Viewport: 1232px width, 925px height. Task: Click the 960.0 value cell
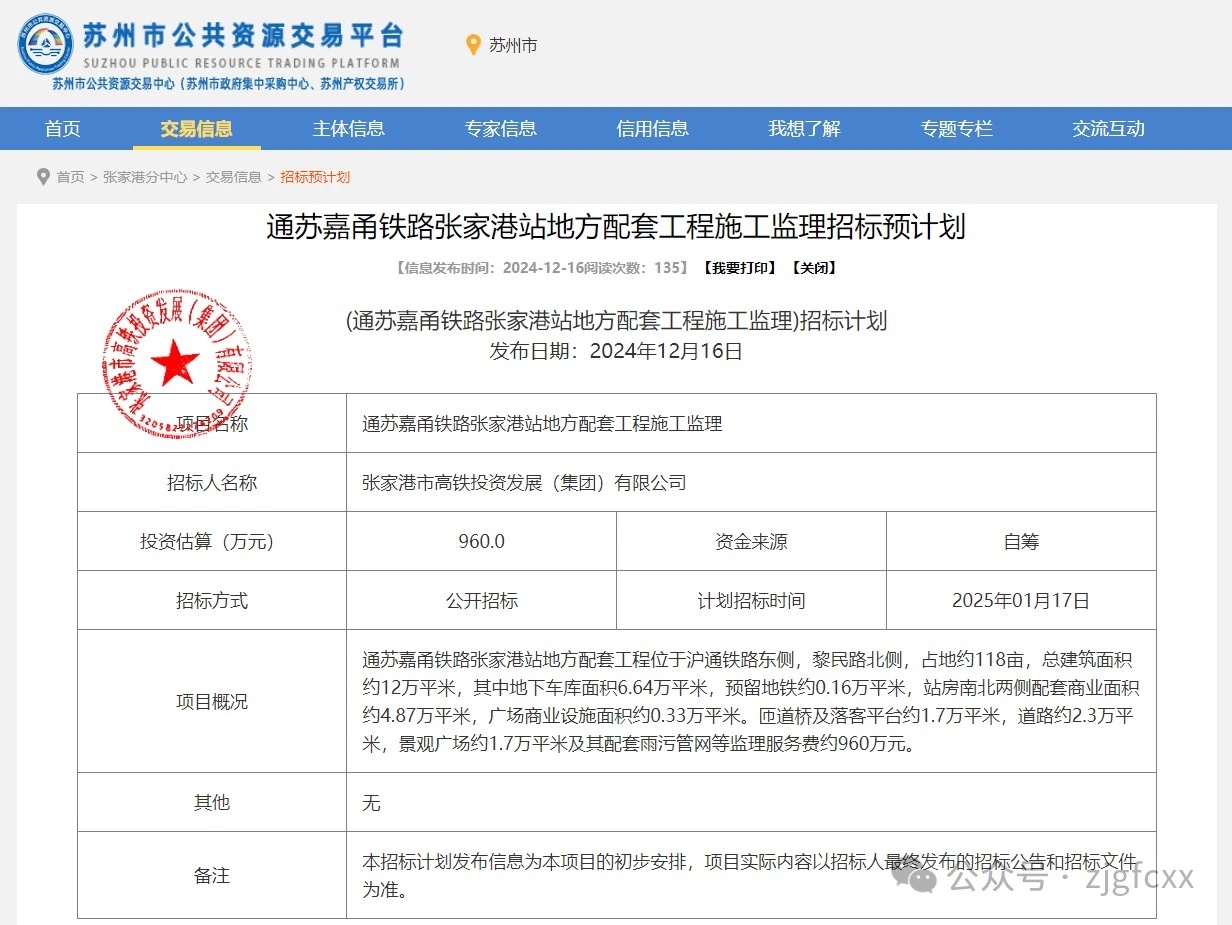(482, 542)
